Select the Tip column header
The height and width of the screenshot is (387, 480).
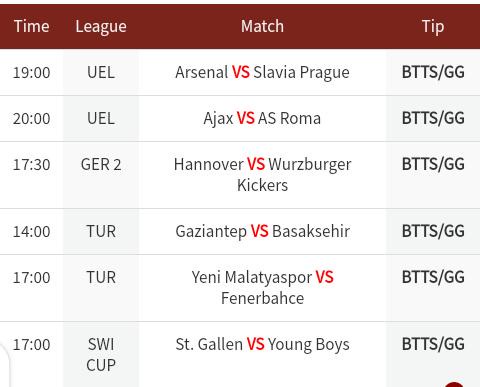tap(433, 27)
